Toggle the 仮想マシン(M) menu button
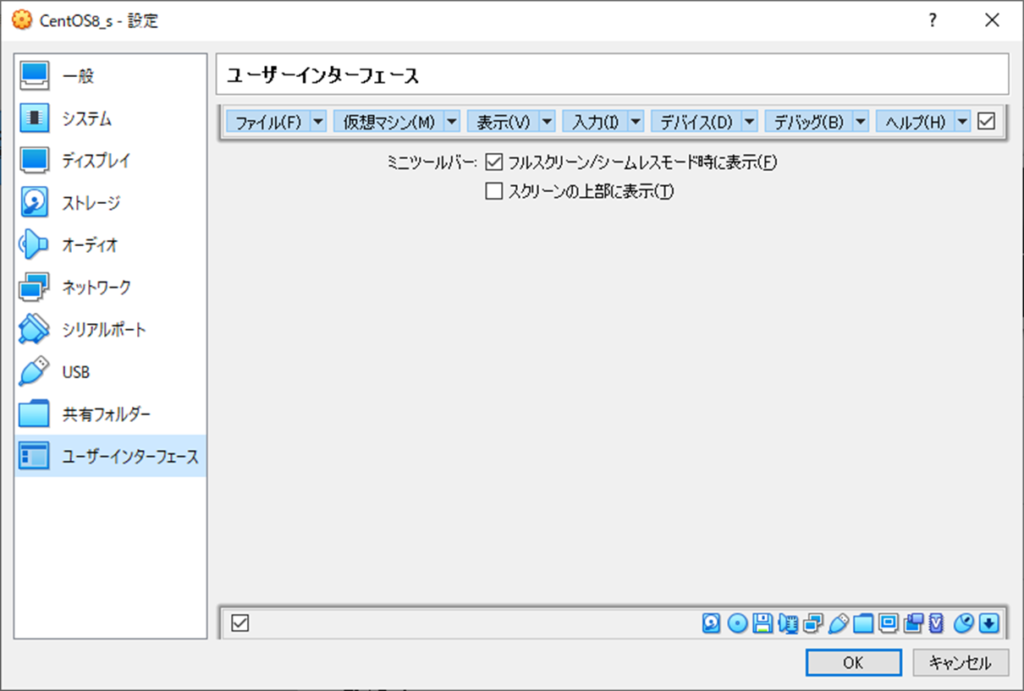1024x691 pixels. point(389,121)
